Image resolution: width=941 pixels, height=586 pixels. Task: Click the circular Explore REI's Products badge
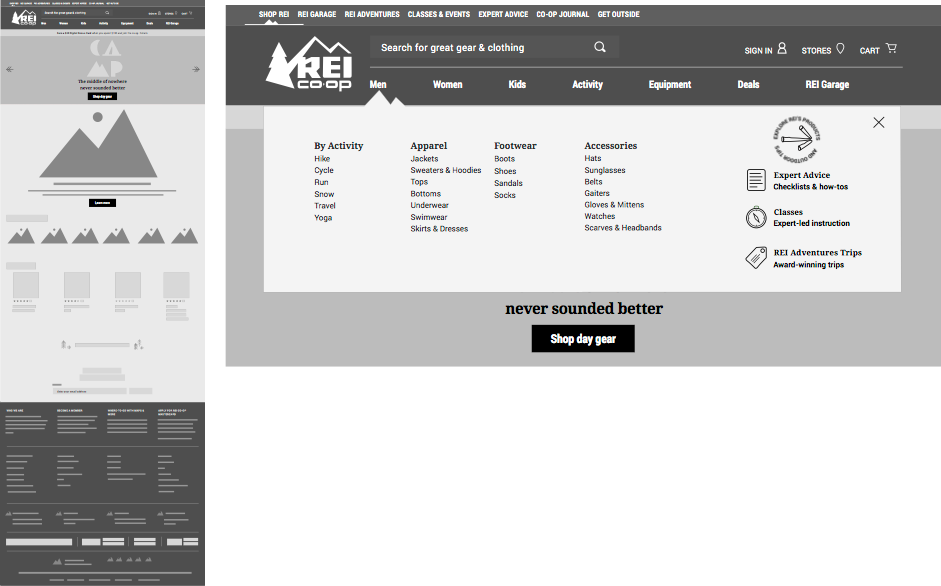[x=796, y=139]
